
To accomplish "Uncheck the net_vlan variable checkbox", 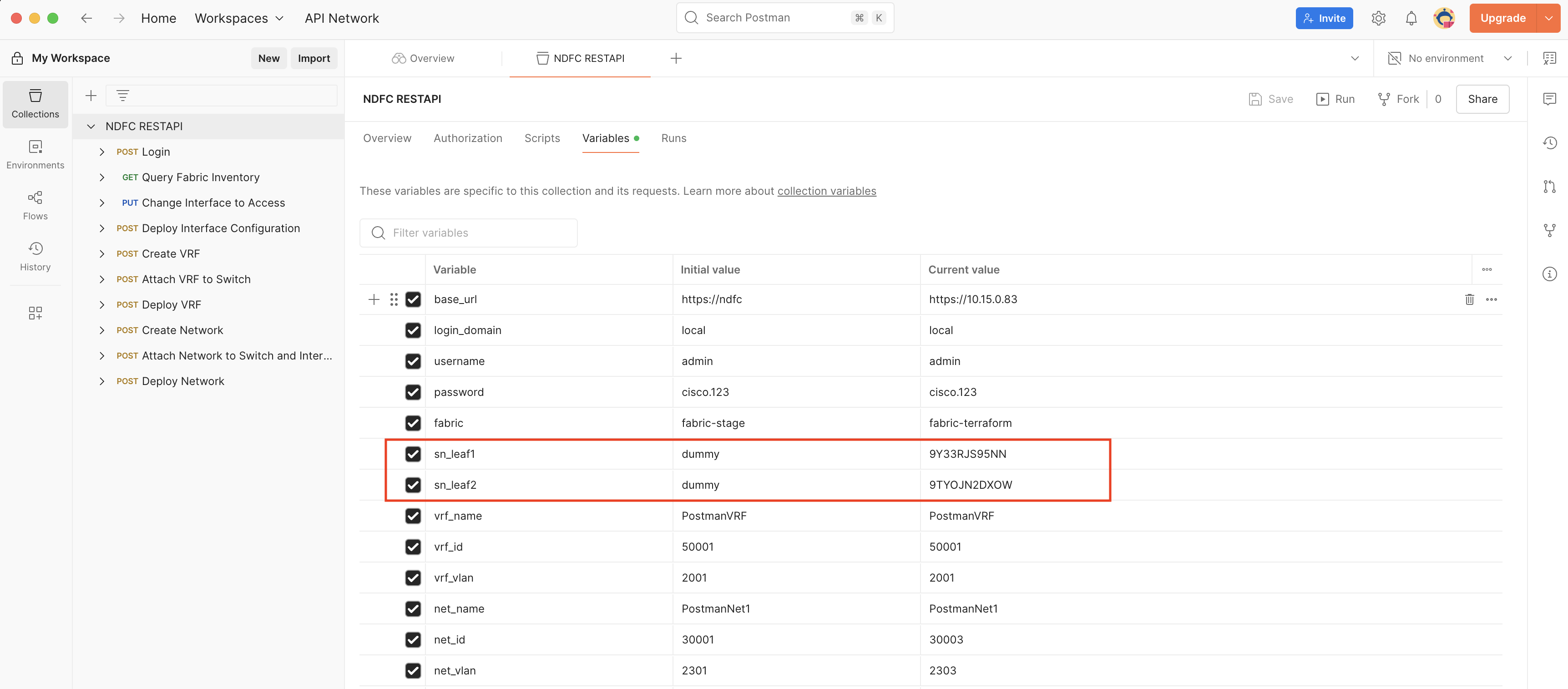I will click(x=413, y=671).
